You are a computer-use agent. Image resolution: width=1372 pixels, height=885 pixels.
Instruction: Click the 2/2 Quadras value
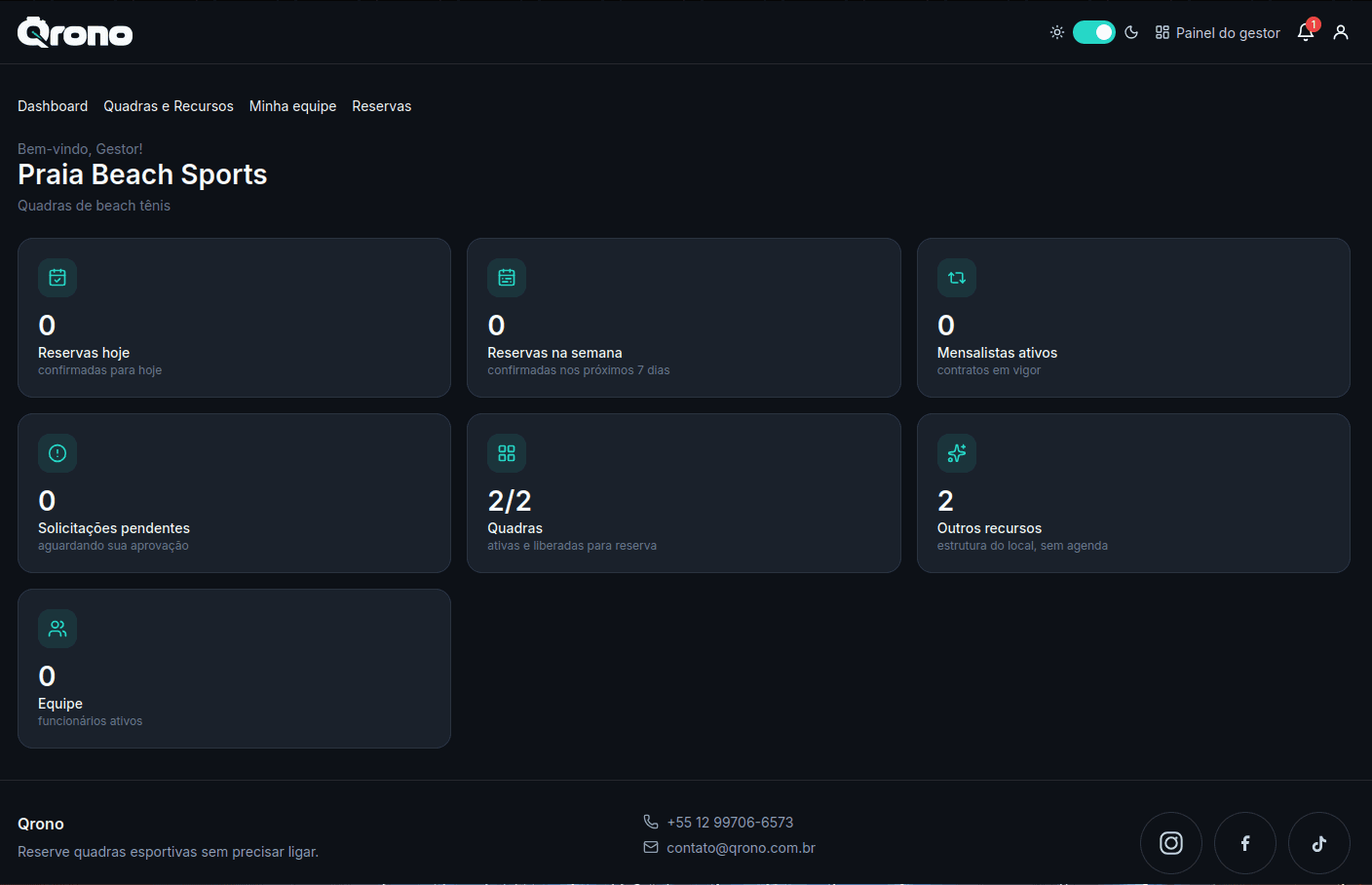coord(510,501)
